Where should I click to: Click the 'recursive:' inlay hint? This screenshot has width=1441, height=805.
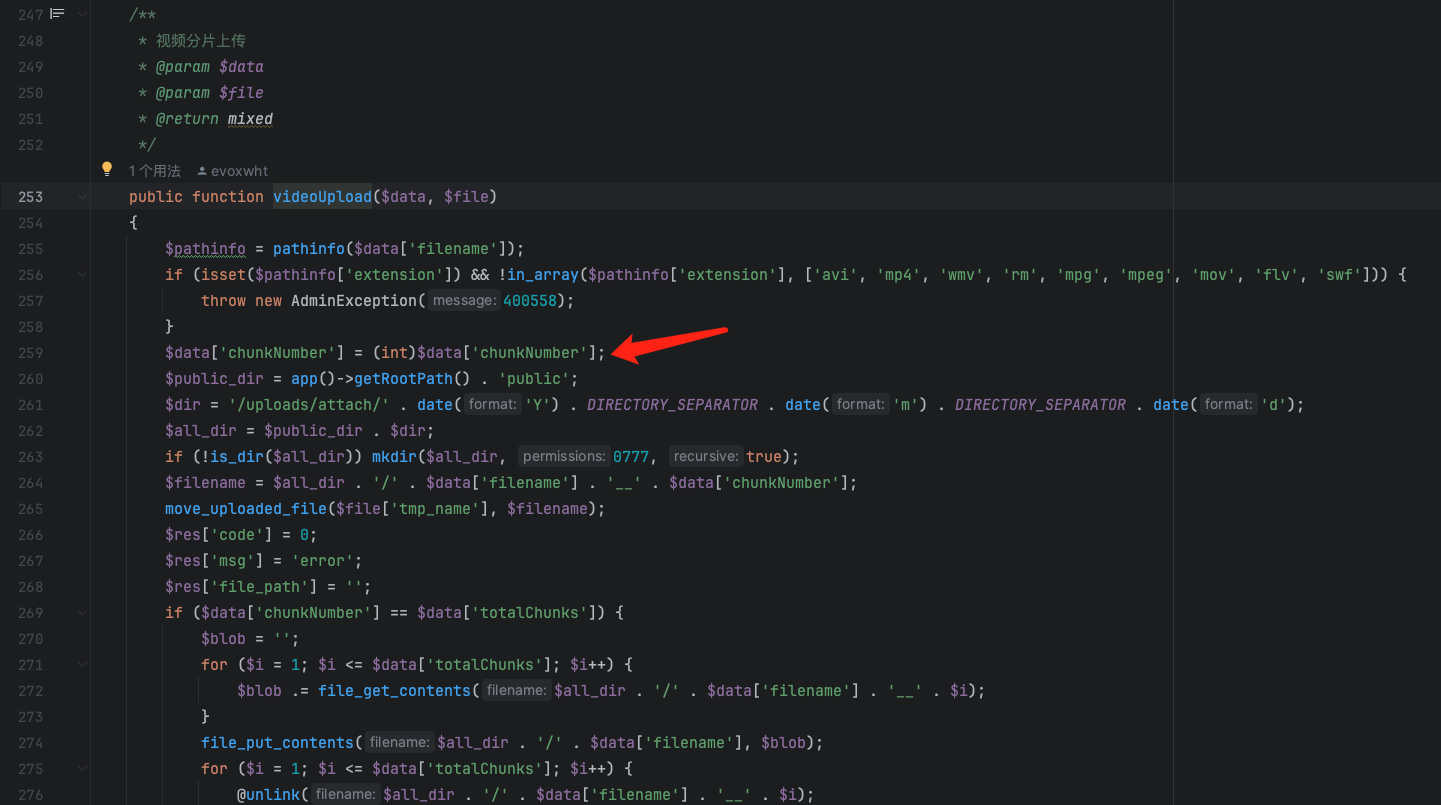pyautogui.click(x=706, y=457)
